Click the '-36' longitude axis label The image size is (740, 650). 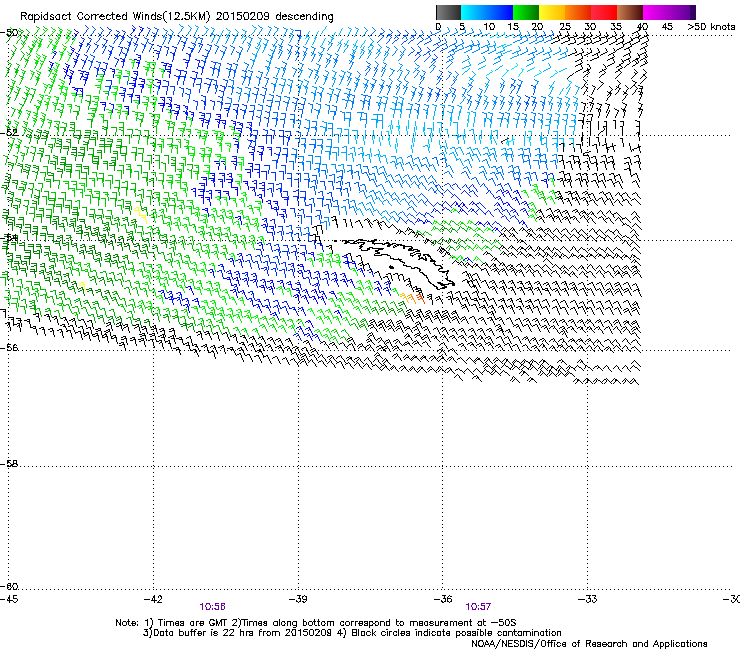(x=443, y=599)
